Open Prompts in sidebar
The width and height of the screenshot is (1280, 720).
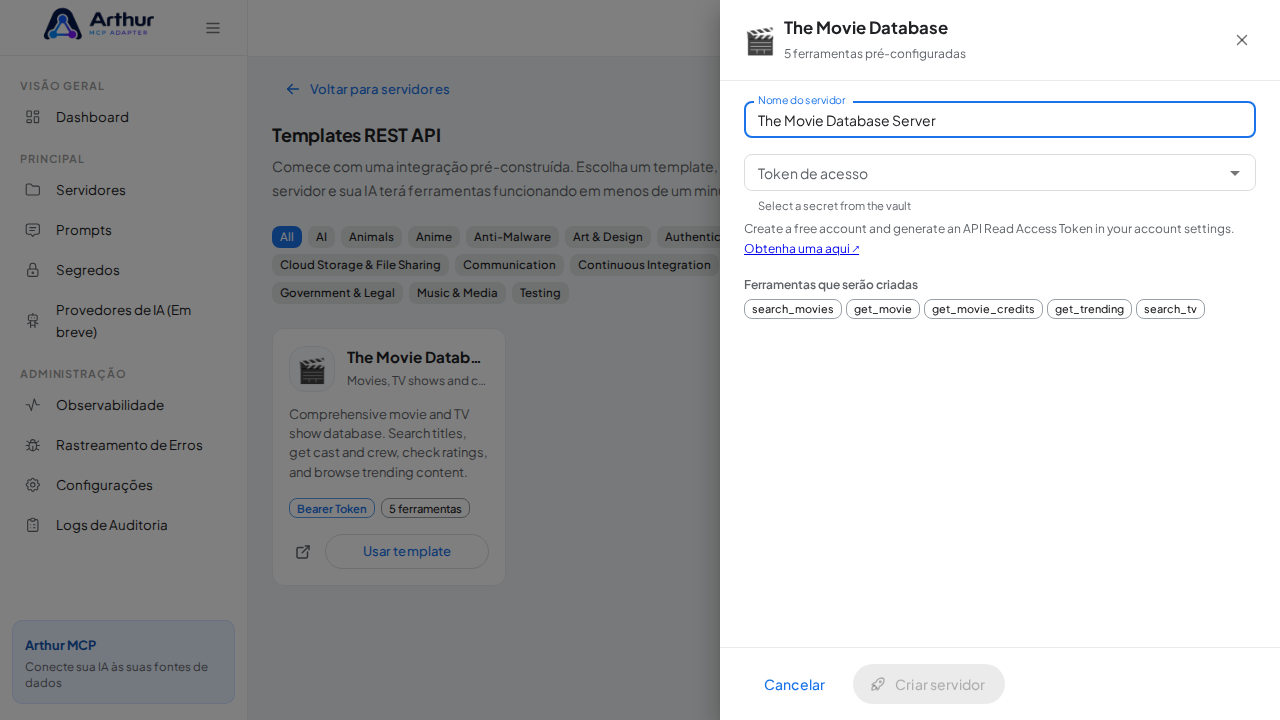tap(124, 230)
